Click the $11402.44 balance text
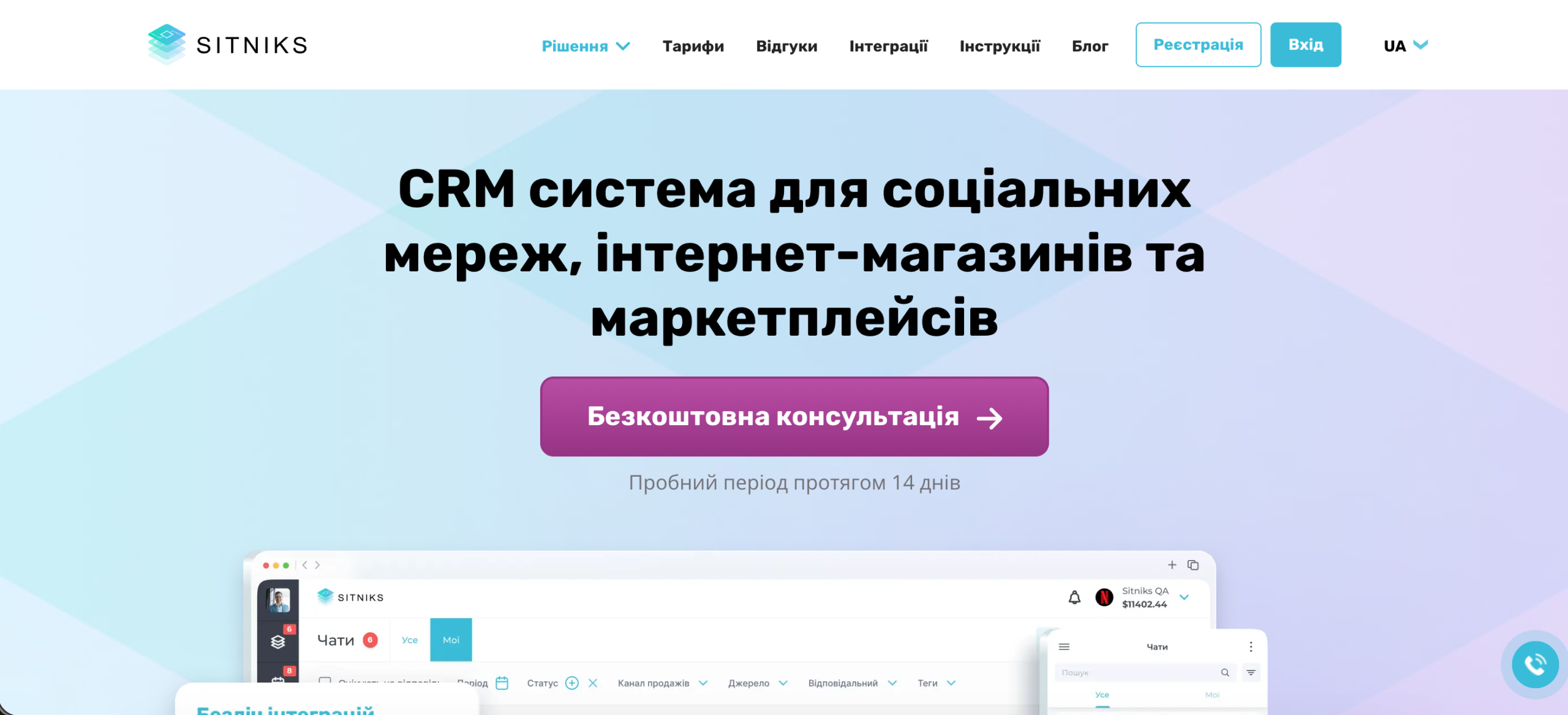The width and height of the screenshot is (1568, 715). tap(1144, 604)
